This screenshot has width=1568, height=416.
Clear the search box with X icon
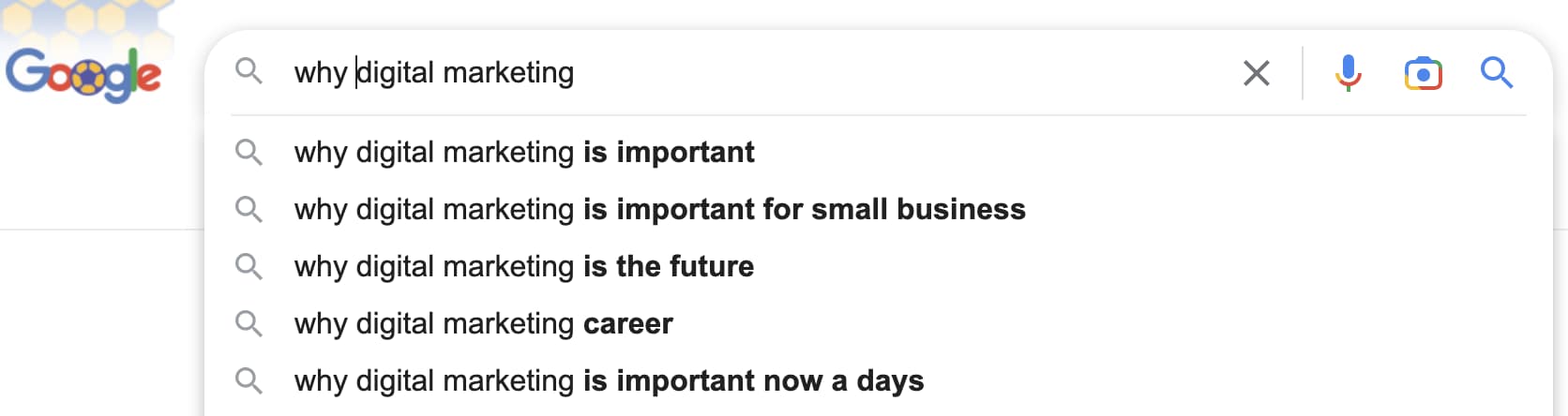(1256, 73)
